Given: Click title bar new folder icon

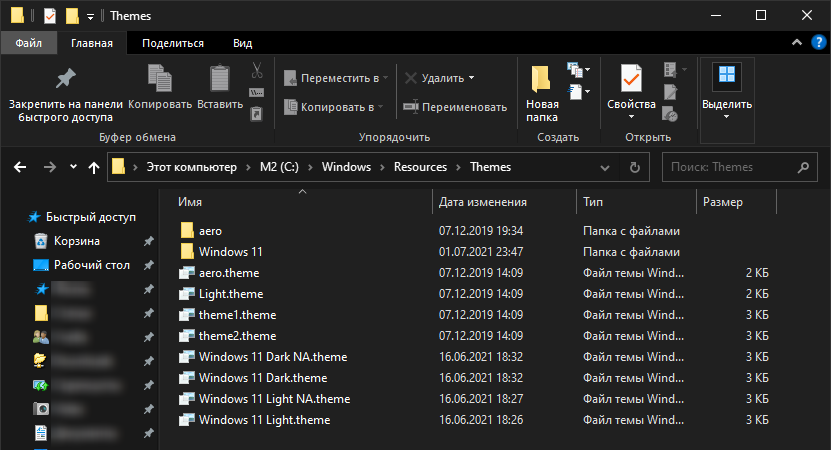Looking at the screenshot, I should click(x=72, y=16).
